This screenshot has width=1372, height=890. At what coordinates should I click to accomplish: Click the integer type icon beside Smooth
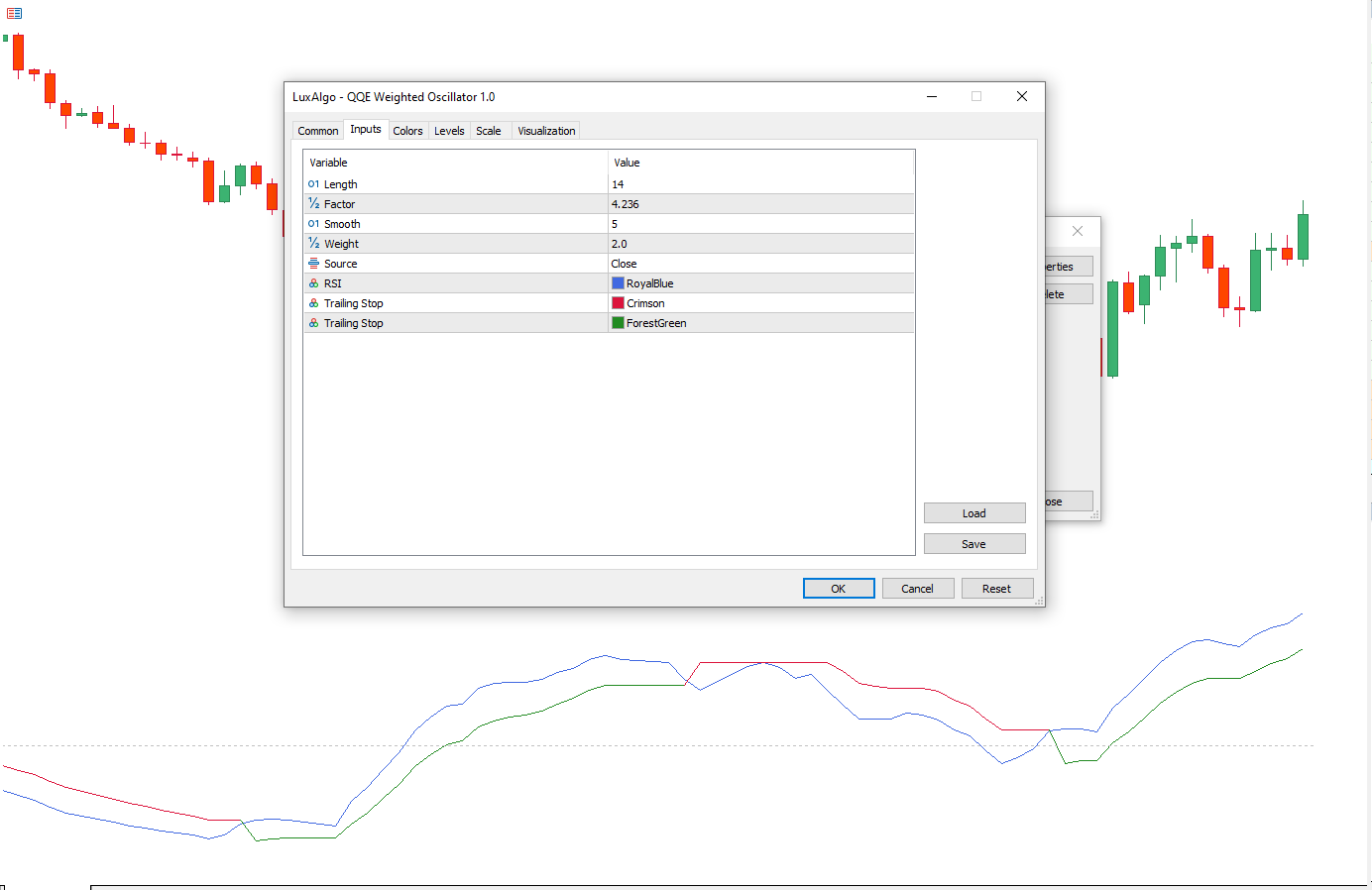coord(313,224)
